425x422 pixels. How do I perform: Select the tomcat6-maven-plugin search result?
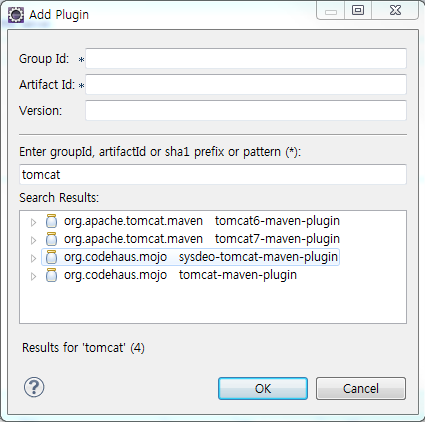pos(202,221)
